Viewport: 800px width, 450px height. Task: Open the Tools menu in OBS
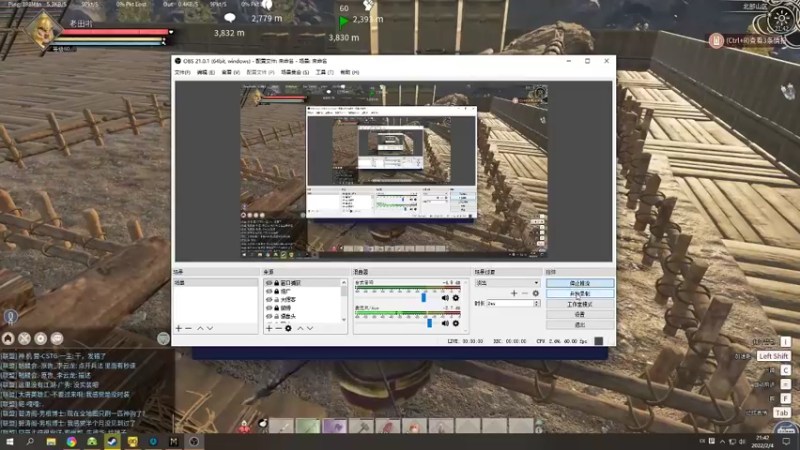[324, 72]
